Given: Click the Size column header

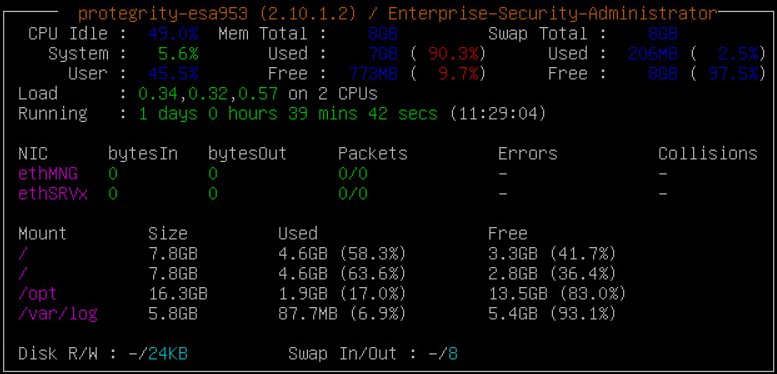Looking at the screenshot, I should (x=168, y=233).
